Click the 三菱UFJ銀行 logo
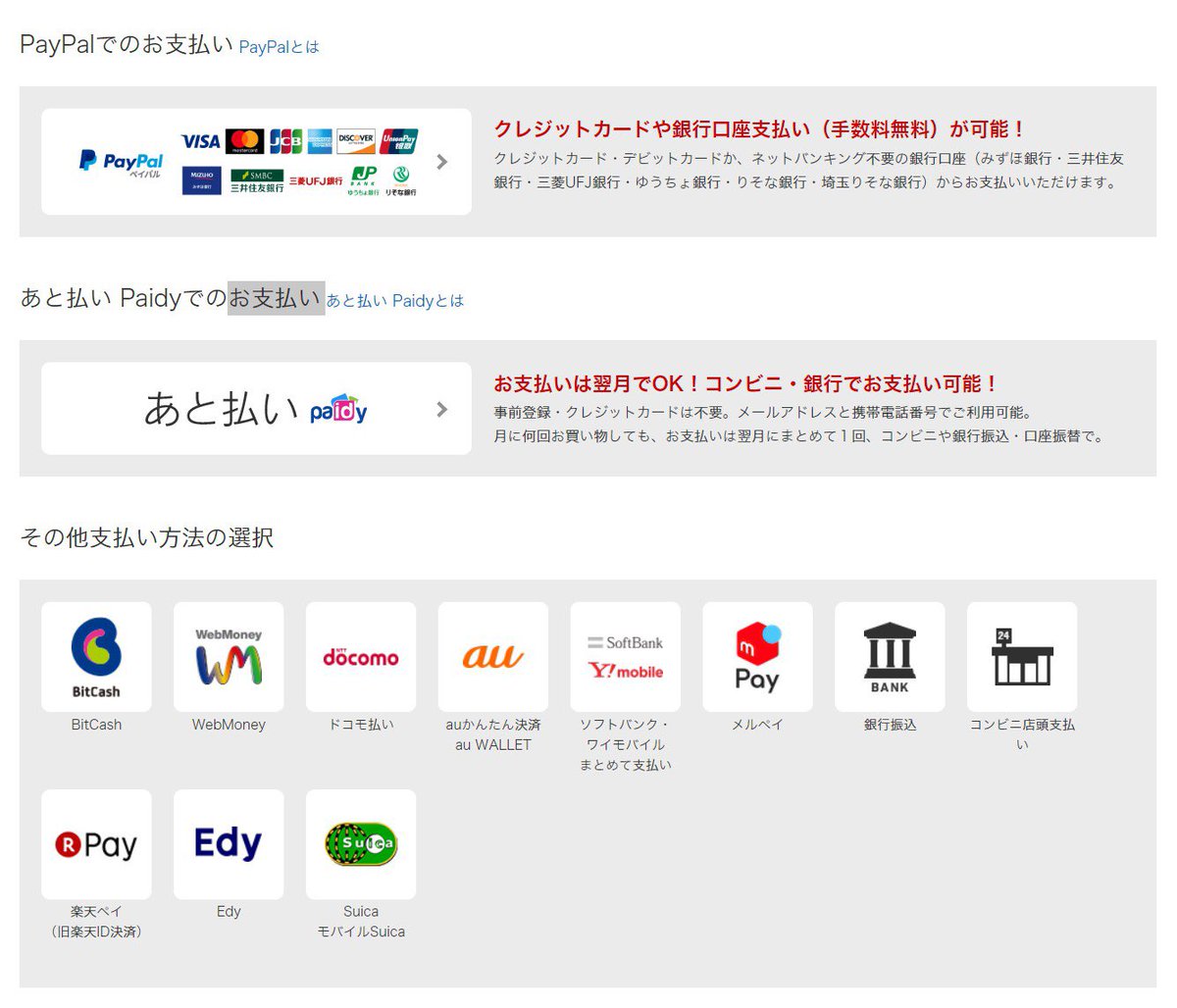This screenshot has width=1177, height=1008. (x=316, y=181)
